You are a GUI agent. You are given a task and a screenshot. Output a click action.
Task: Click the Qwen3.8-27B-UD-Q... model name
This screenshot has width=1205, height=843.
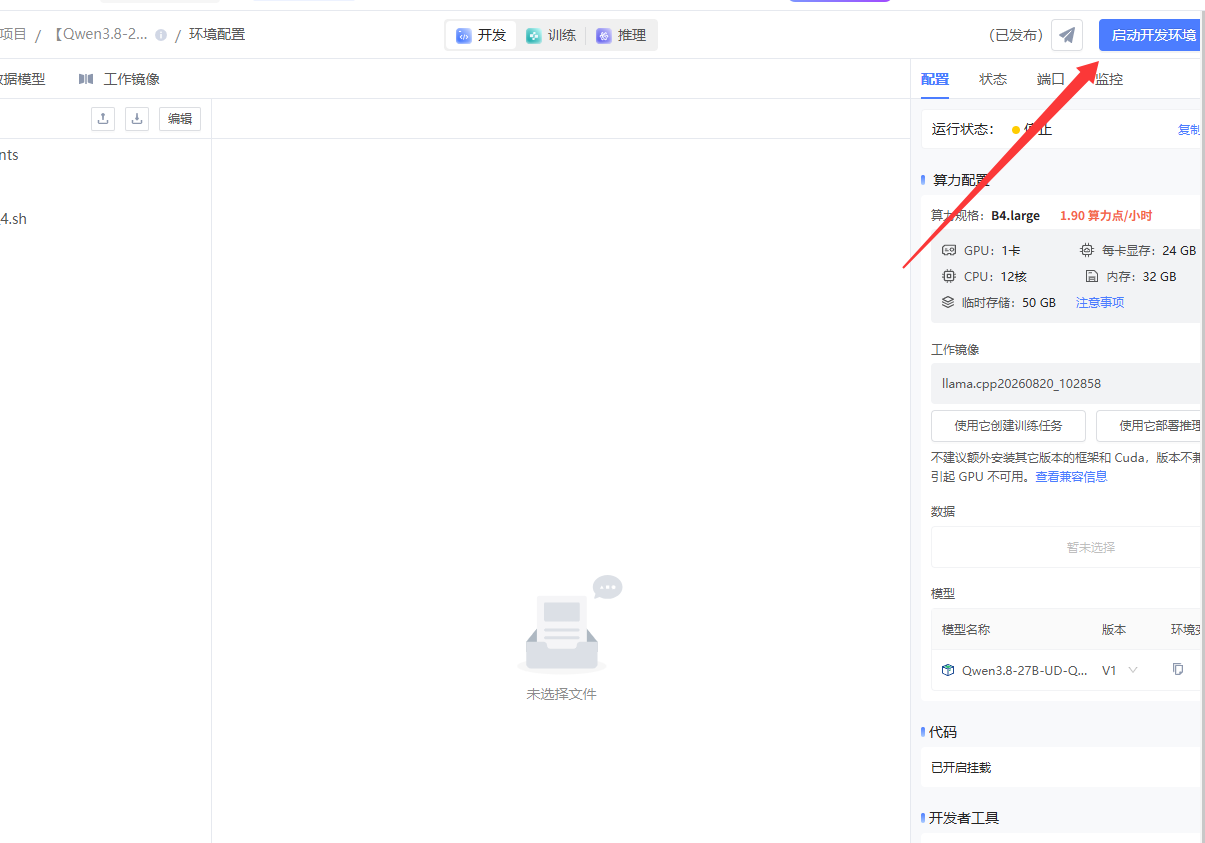[1025, 670]
